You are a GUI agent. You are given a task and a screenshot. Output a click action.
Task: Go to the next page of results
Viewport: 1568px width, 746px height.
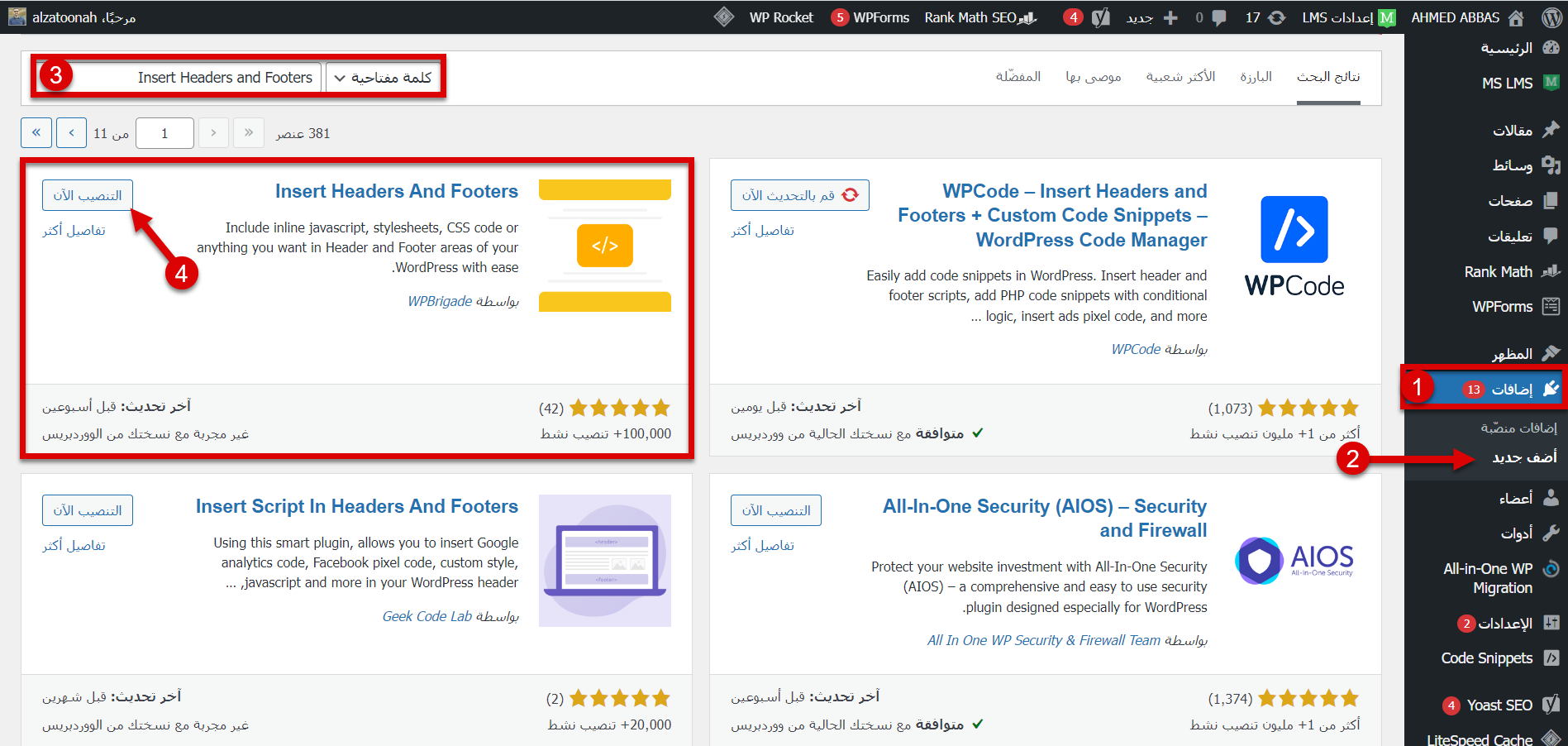[x=71, y=132]
